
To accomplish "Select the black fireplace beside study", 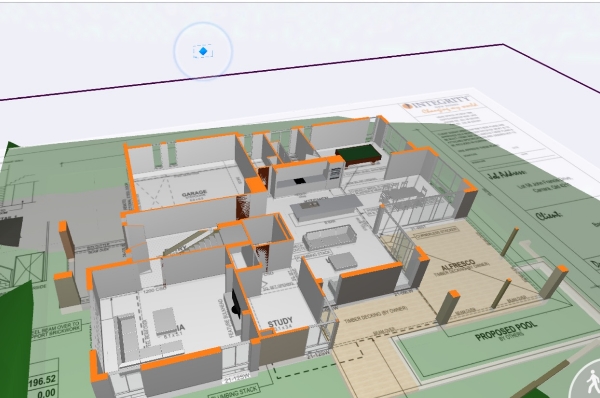I will click(x=236, y=305).
